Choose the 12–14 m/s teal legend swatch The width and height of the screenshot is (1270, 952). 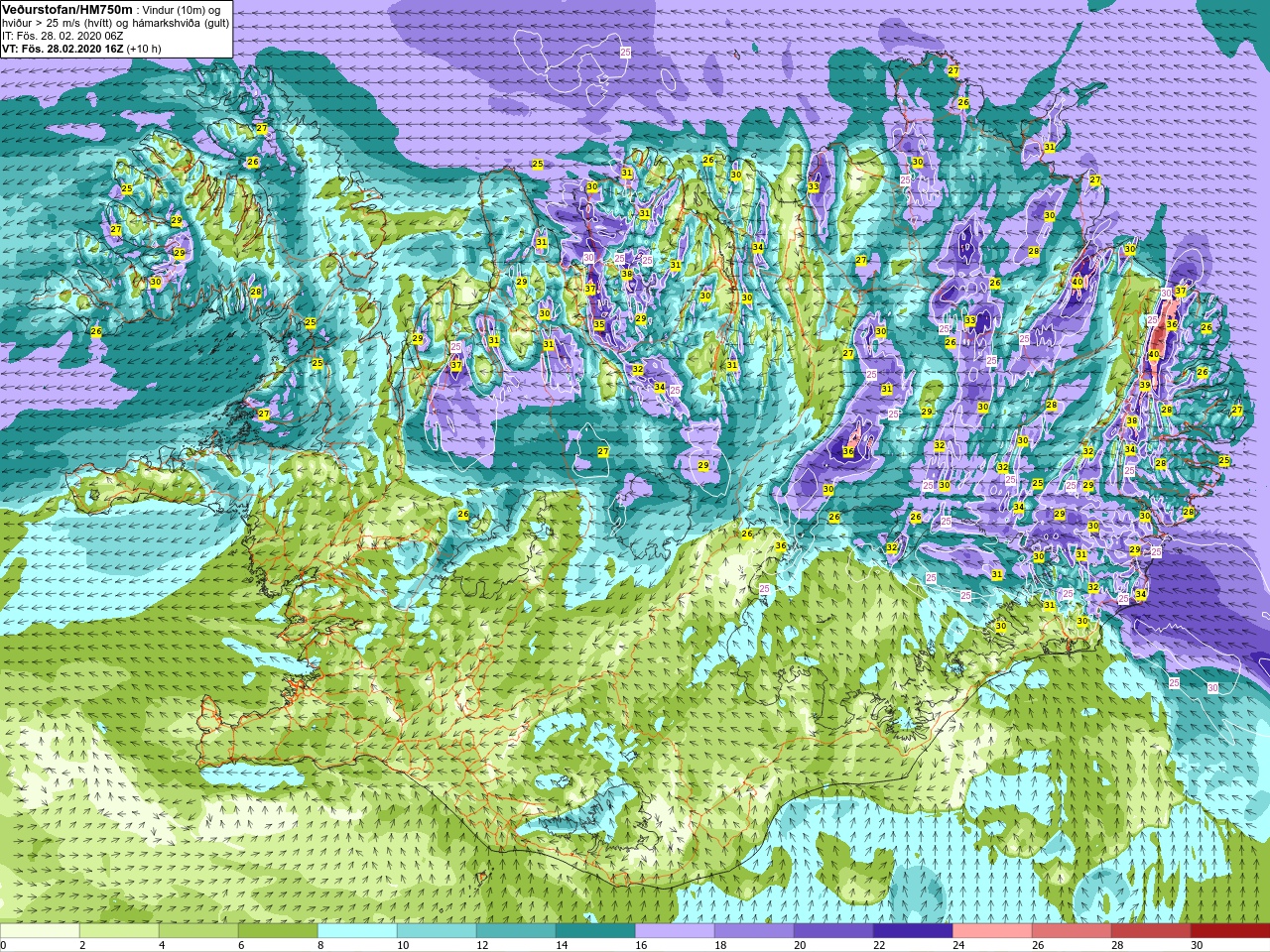(x=516, y=931)
